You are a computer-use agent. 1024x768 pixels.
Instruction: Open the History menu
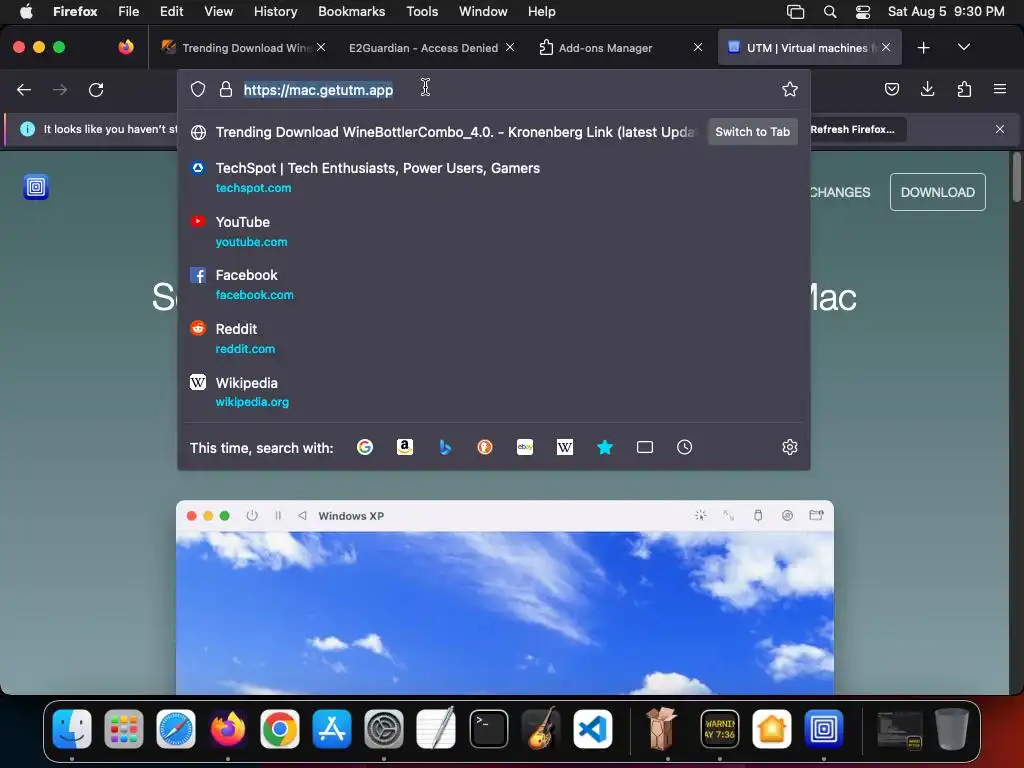[x=275, y=12]
